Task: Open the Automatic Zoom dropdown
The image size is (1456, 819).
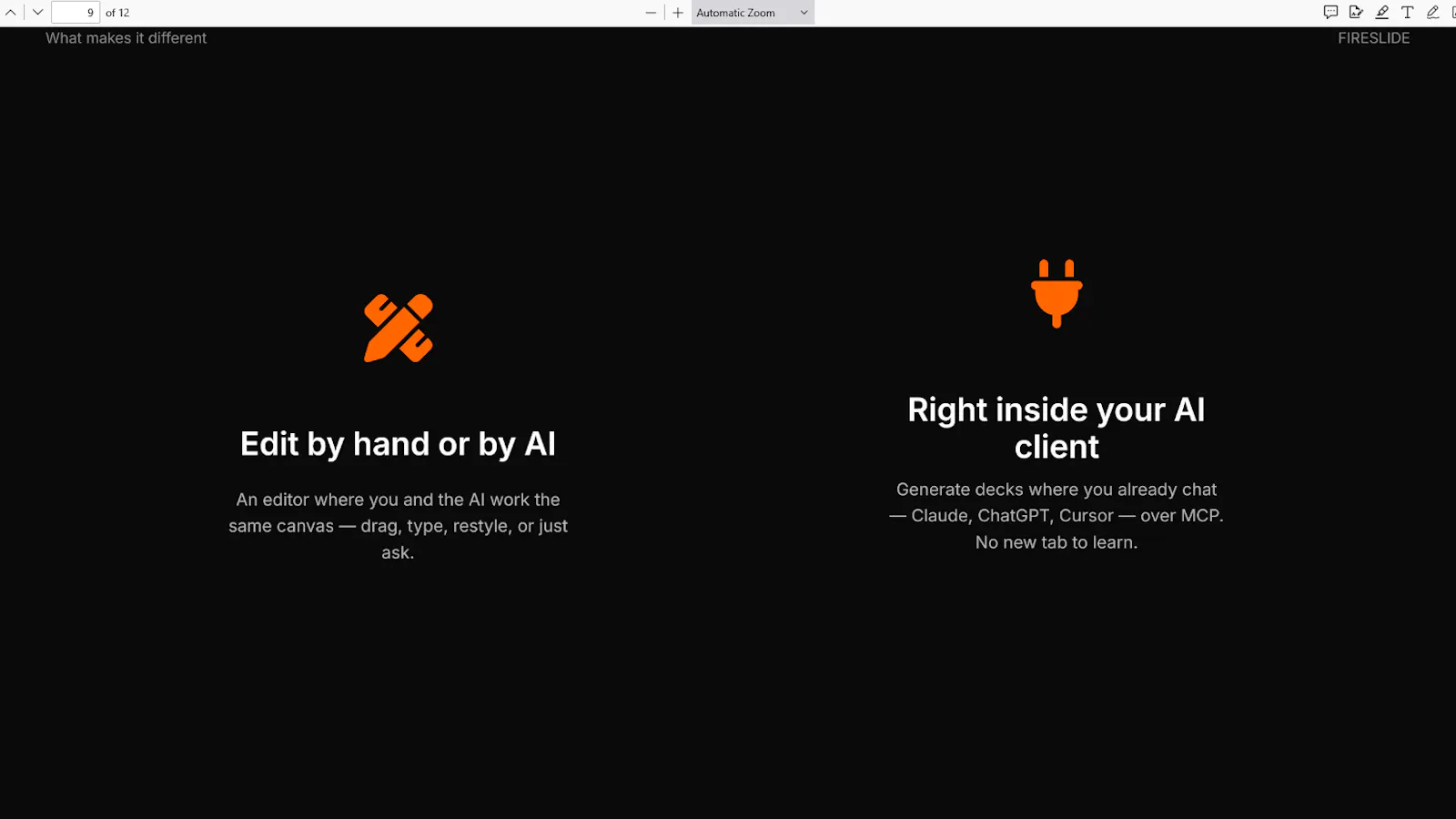Action: point(753,13)
